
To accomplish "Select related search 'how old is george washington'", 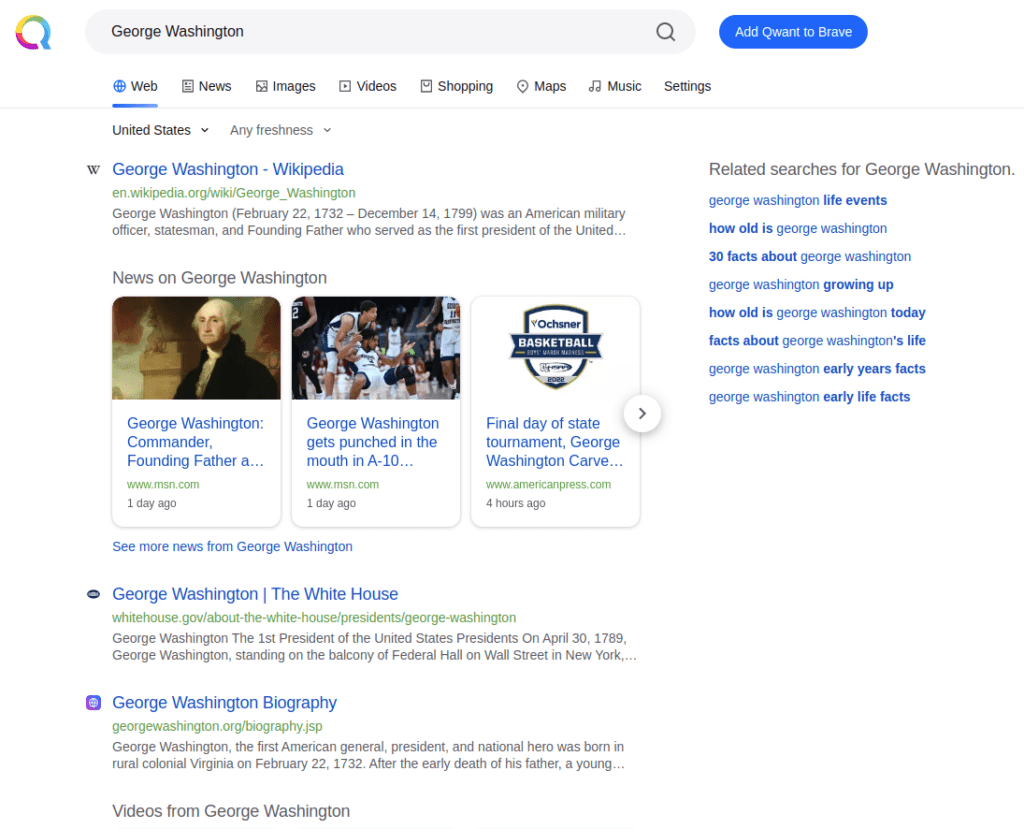I will [x=798, y=229].
